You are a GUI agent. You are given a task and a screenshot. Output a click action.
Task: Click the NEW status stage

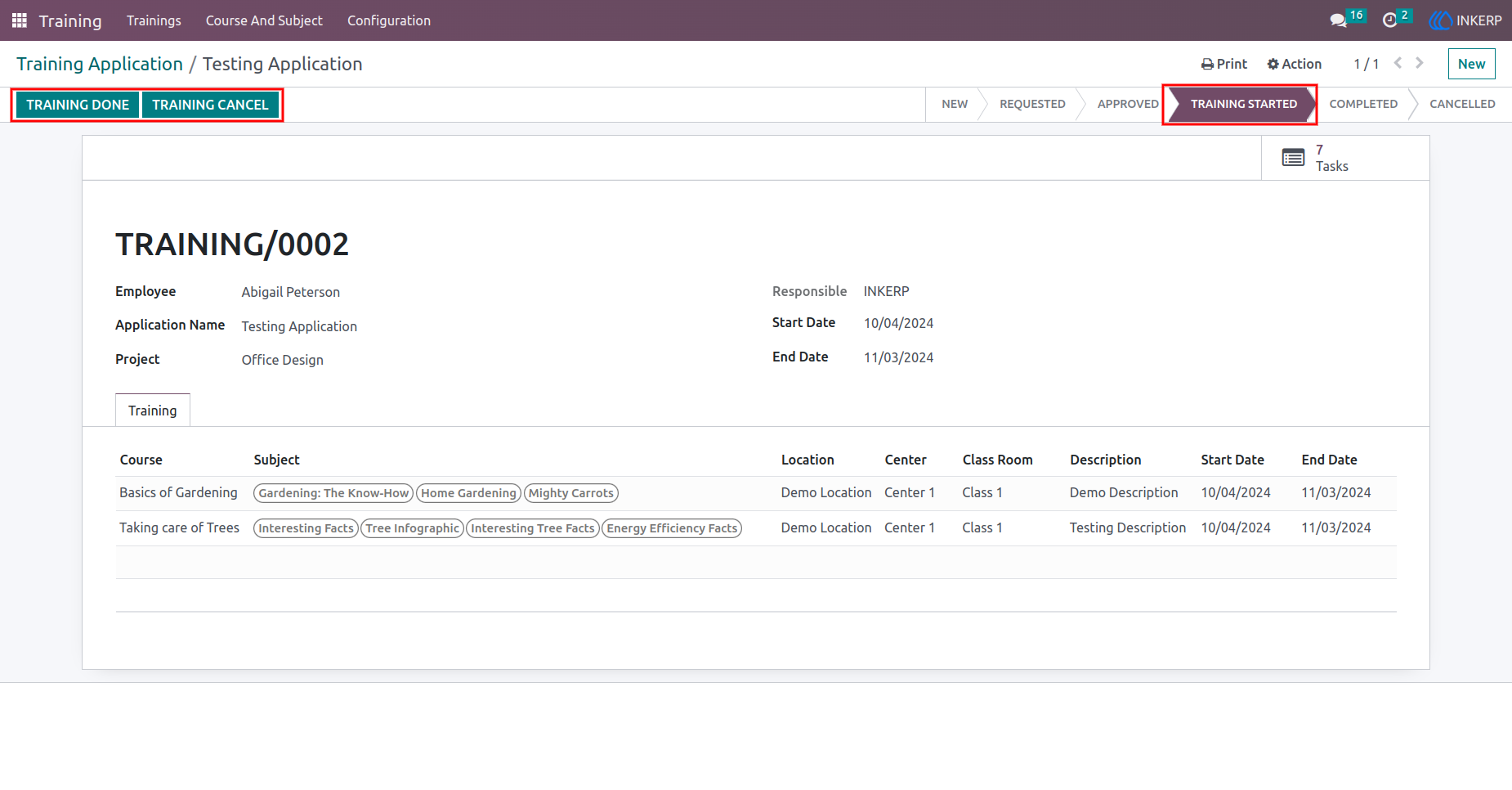(955, 104)
